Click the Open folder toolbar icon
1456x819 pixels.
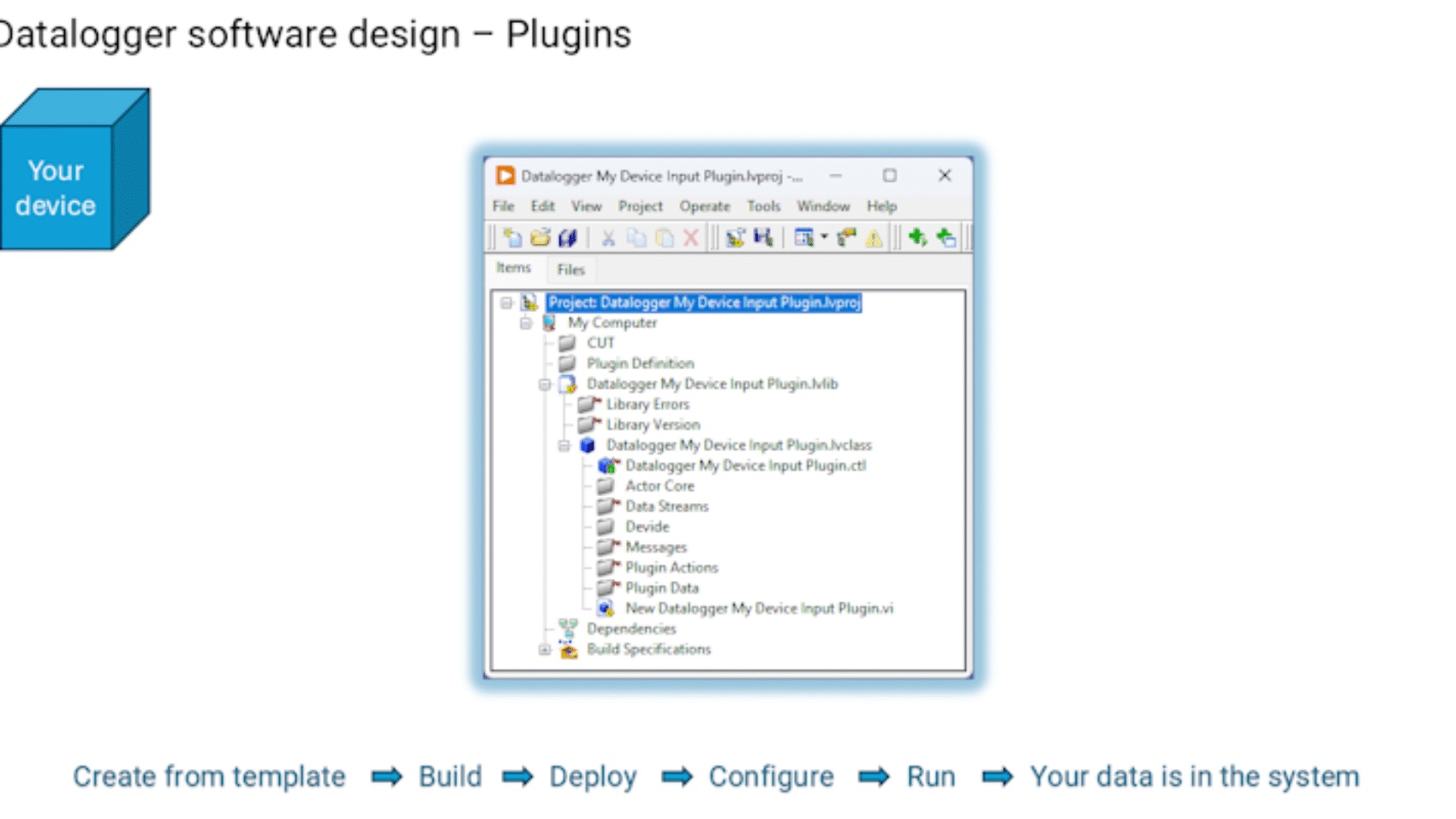coord(540,237)
